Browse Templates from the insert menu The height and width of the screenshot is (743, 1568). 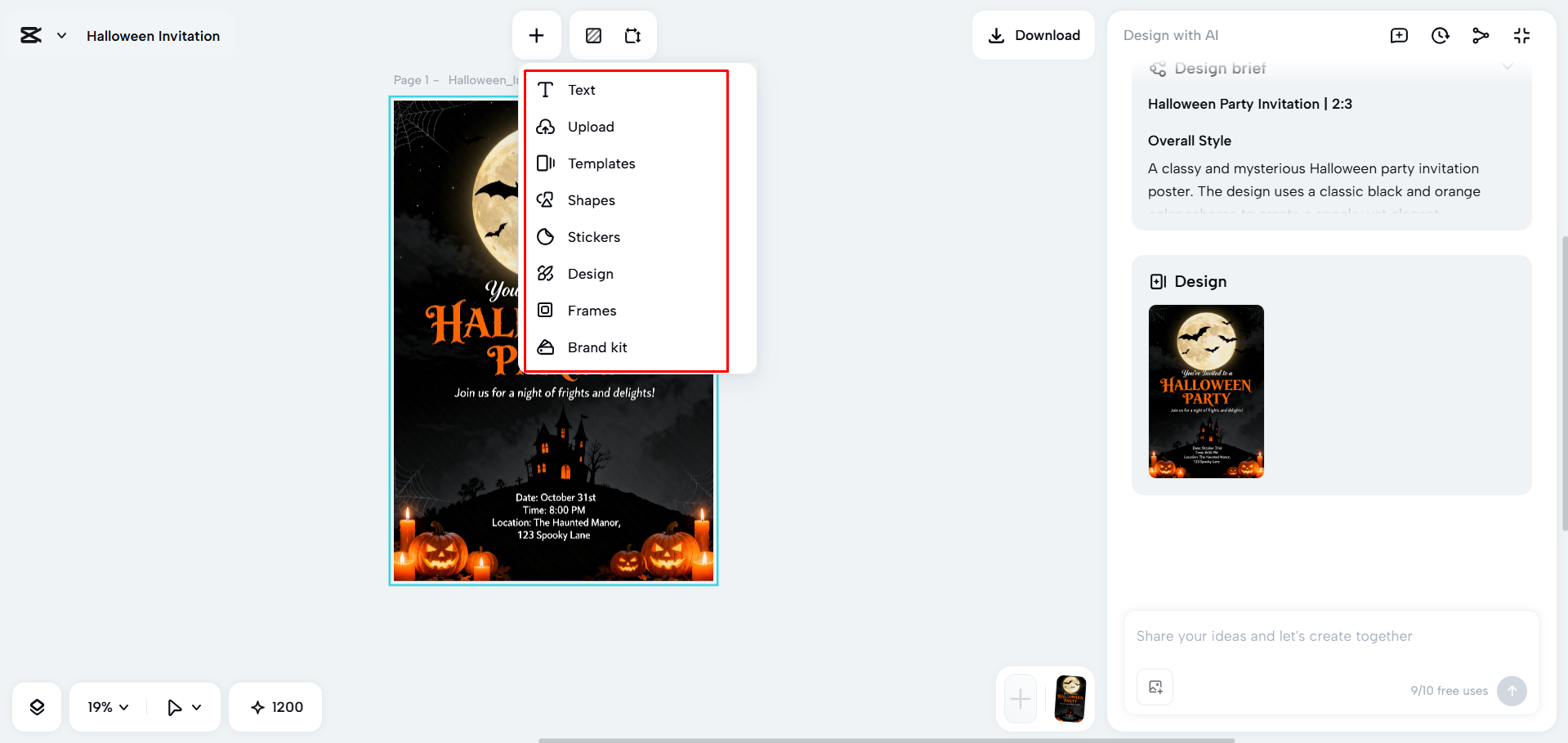click(601, 163)
